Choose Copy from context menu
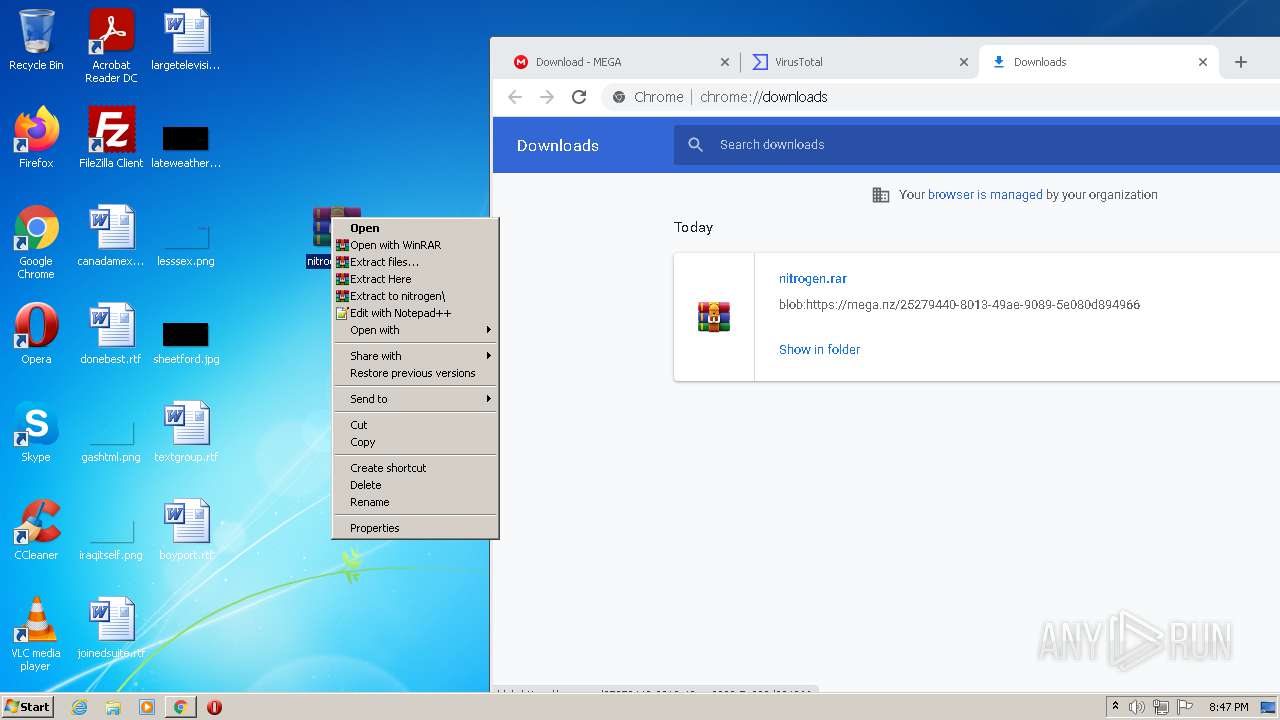 [415, 442]
